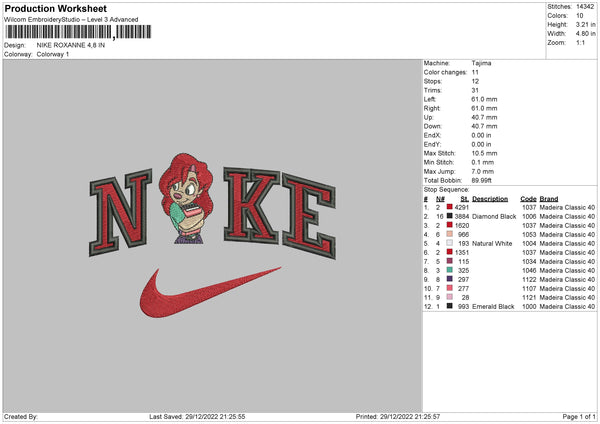Viewport: 600px width, 424px height.
Task: Click thread code '1000' in row 12
Action: [x=530, y=307]
